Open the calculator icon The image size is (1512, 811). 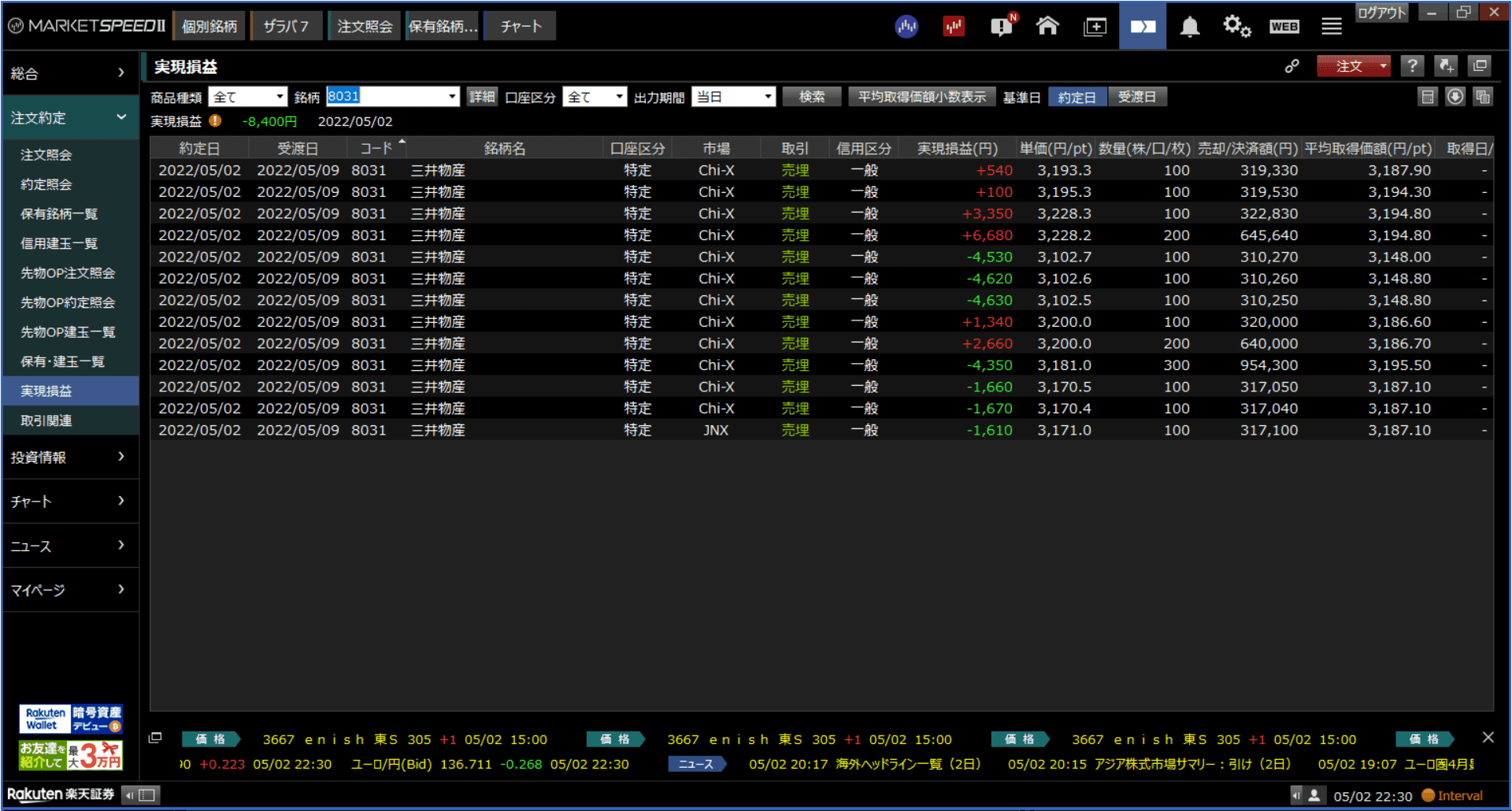(1428, 97)
